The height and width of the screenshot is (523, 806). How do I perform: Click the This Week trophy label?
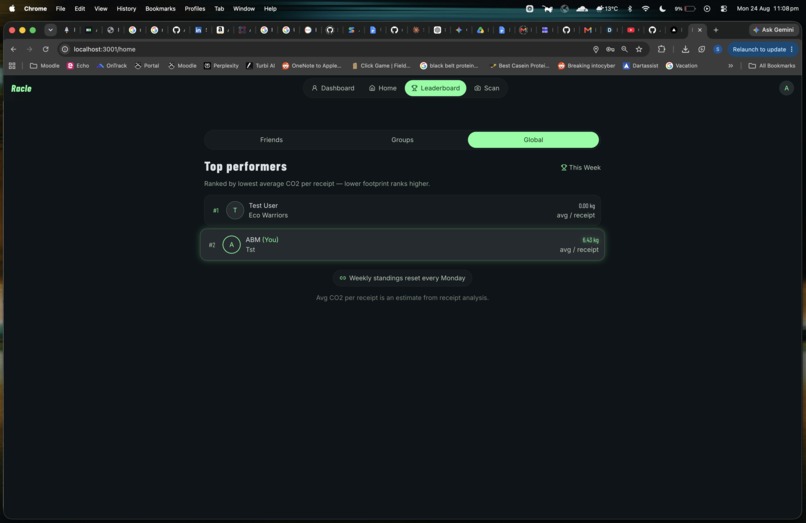580,168
